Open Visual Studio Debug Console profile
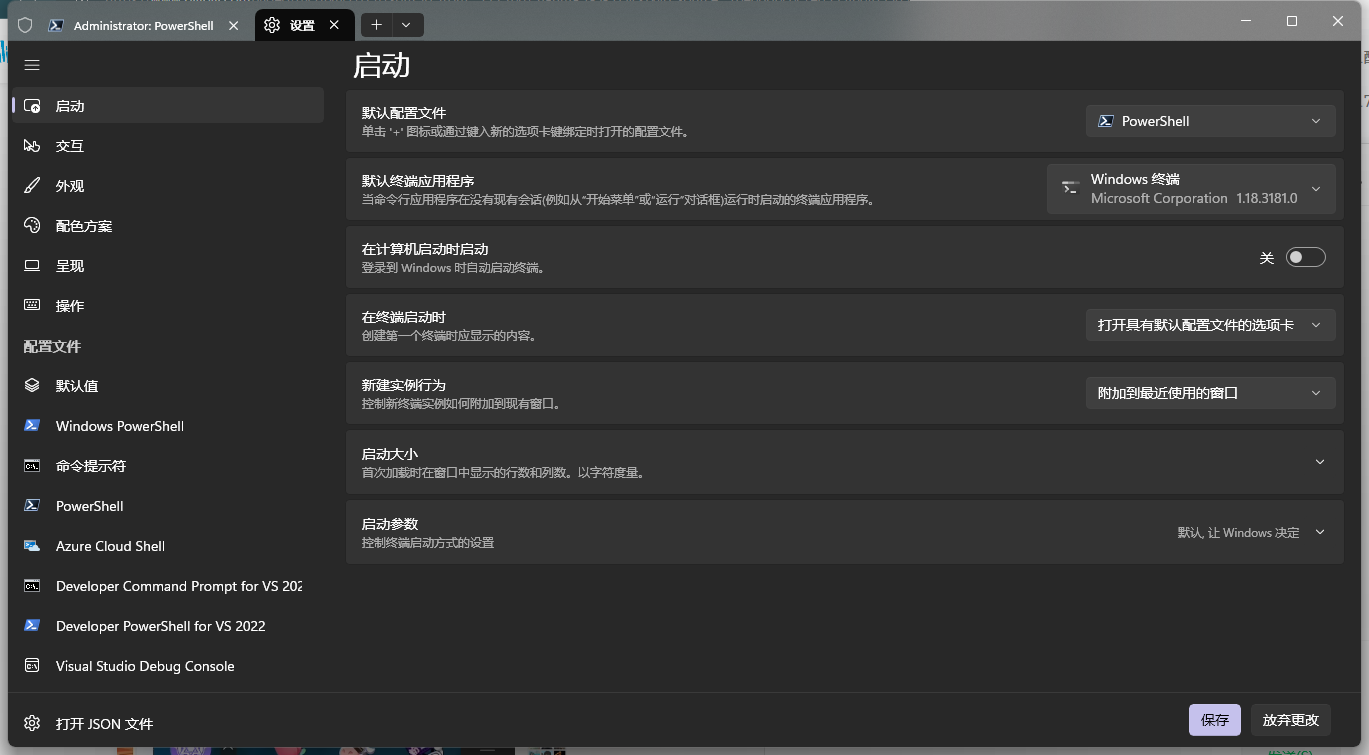1369x755 pixels. [x=168, y=666]
